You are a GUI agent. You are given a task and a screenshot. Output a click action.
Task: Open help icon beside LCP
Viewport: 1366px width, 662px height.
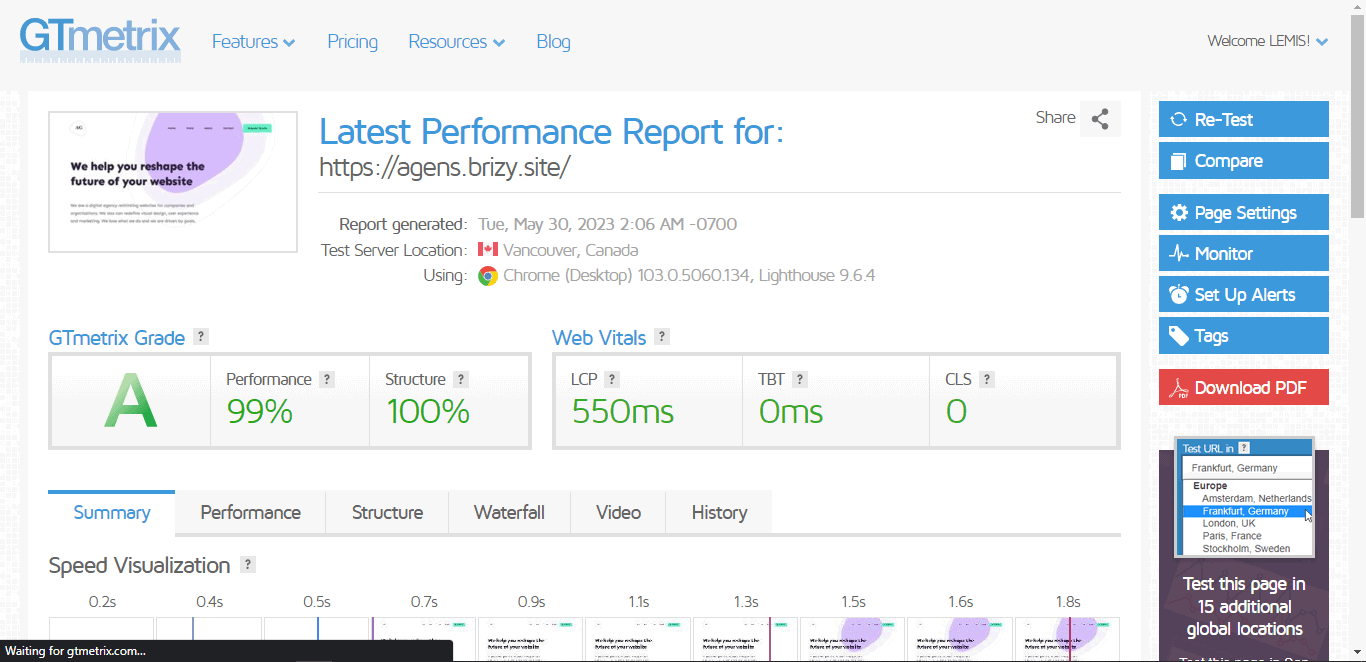pyautogui.click(x=612, y=380)
